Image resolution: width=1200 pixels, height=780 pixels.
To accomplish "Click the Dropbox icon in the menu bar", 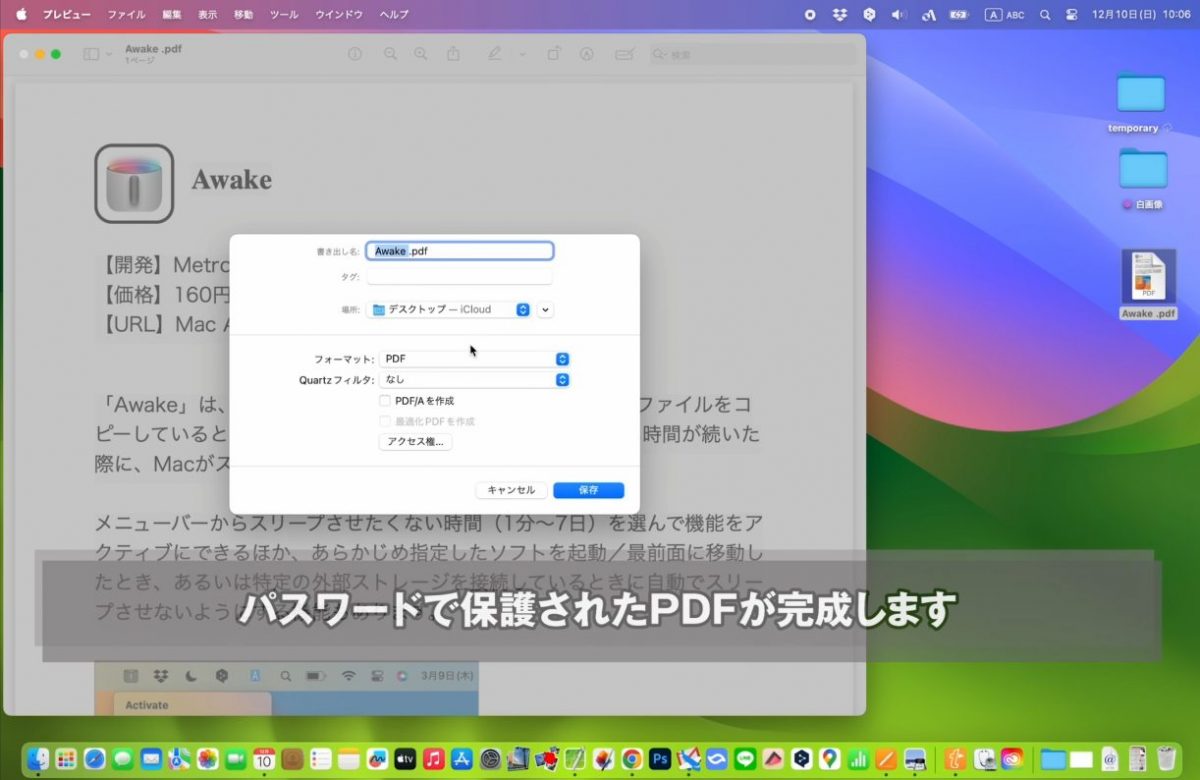I will 840,15.
